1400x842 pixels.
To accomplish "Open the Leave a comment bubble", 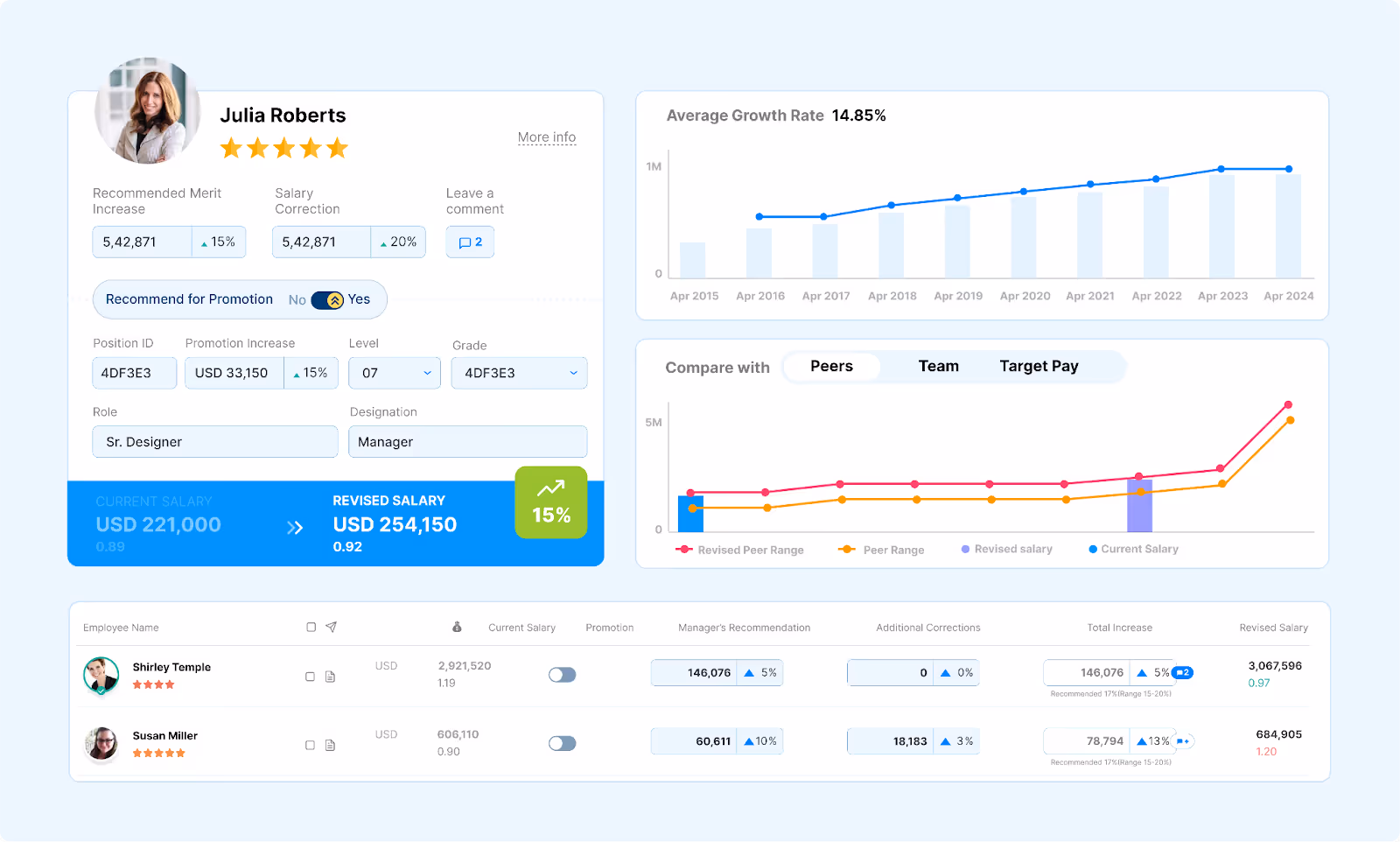I will click(x=470, y=242).
